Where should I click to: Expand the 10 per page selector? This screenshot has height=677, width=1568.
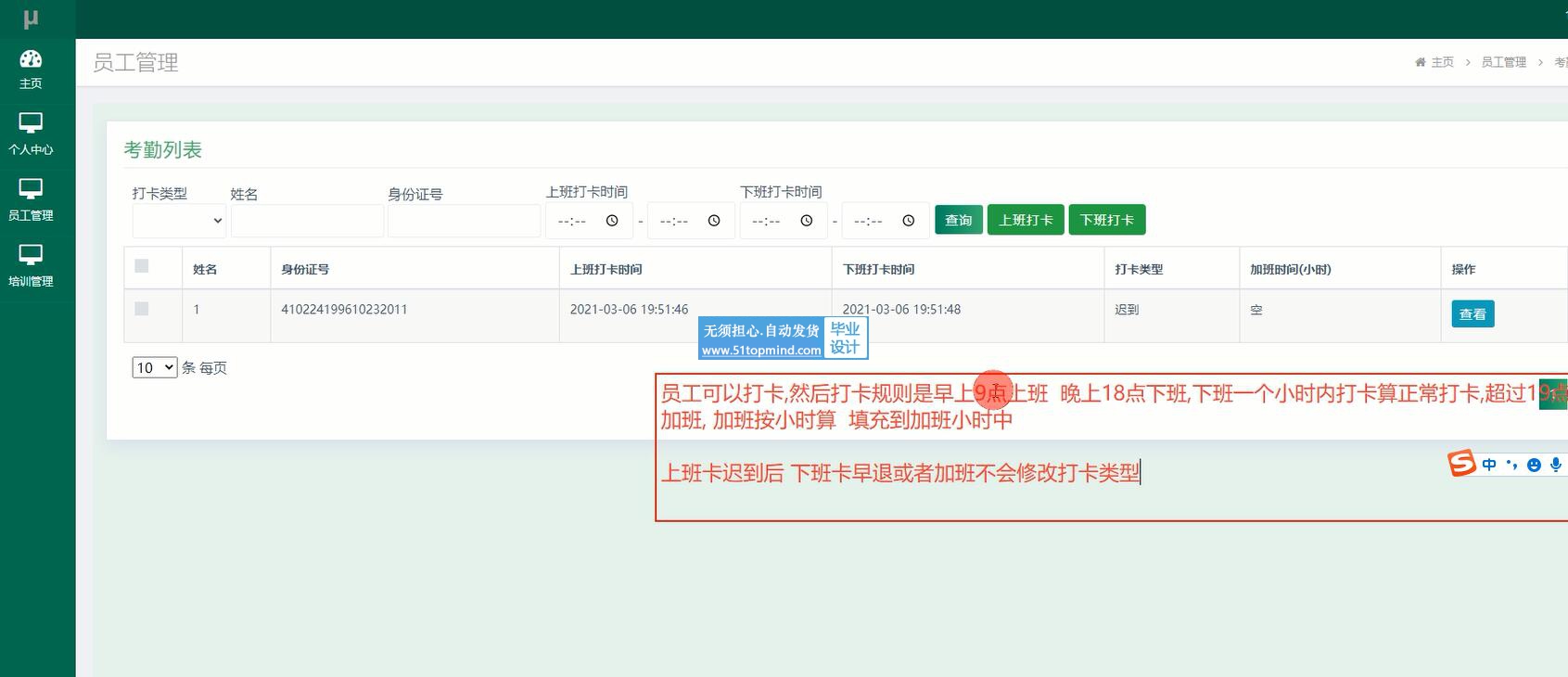[x=154, y=367]
